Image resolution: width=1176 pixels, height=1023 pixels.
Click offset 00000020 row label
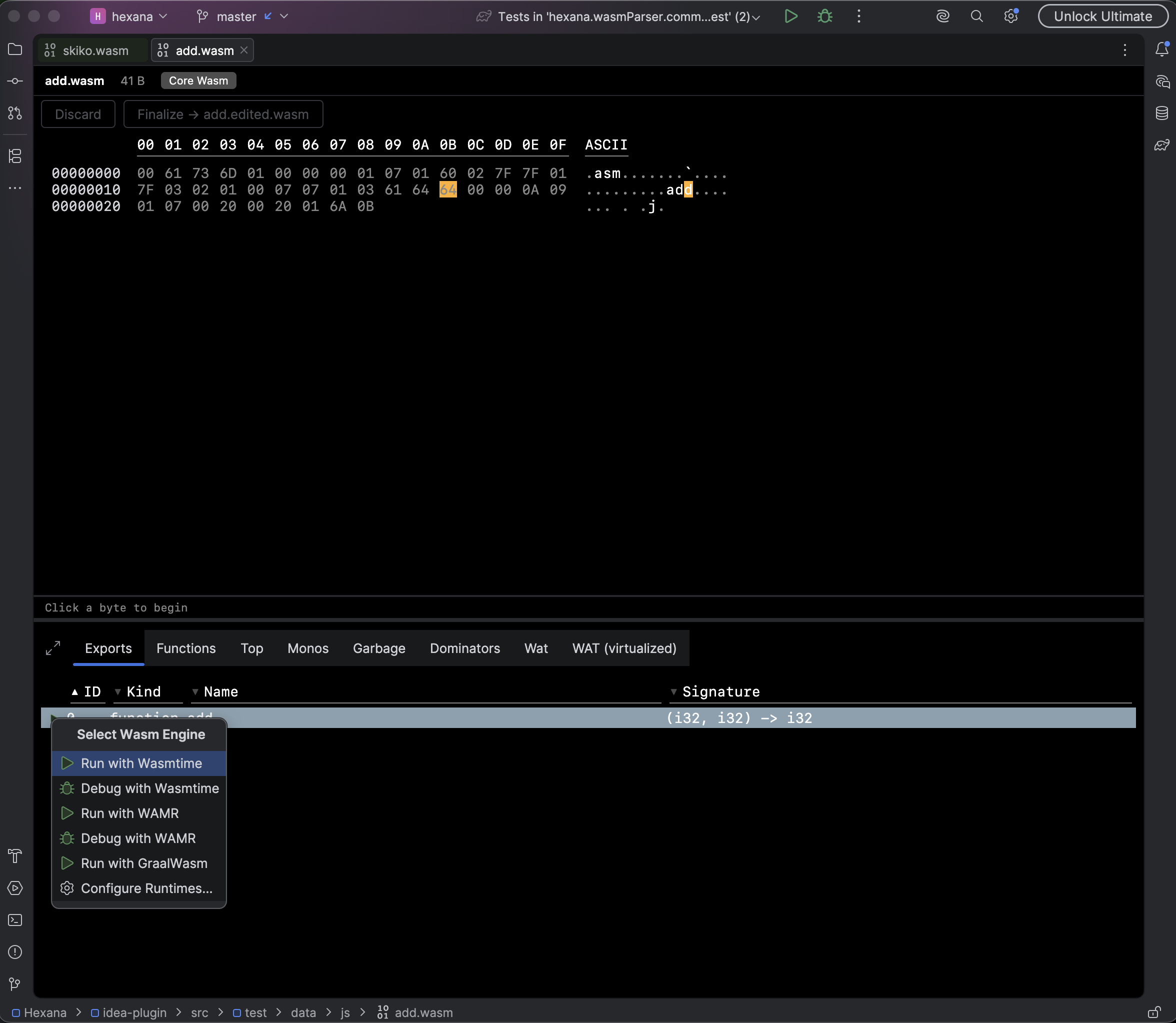coord(86,206)
